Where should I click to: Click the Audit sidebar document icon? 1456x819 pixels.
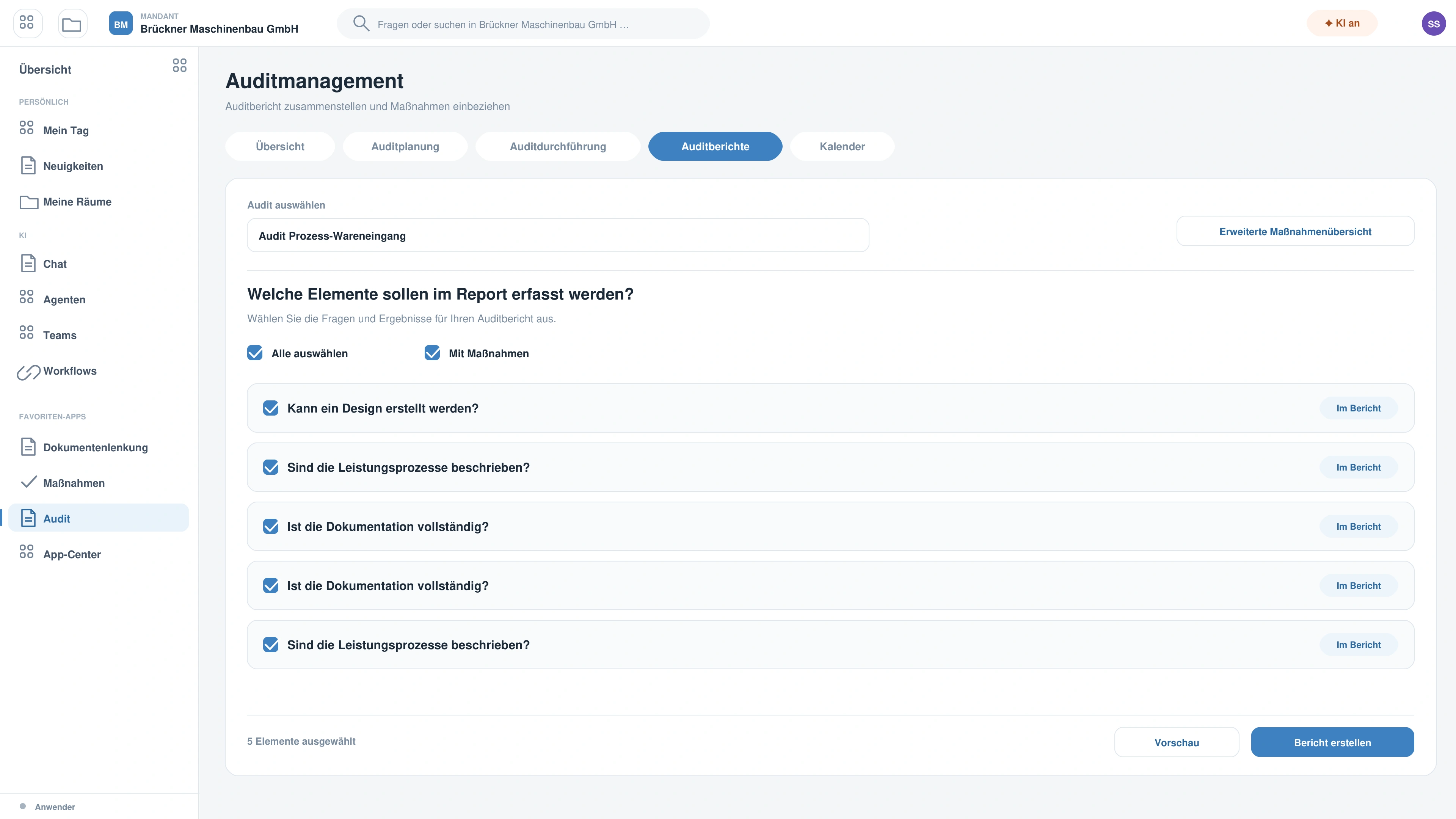(28, 518)
